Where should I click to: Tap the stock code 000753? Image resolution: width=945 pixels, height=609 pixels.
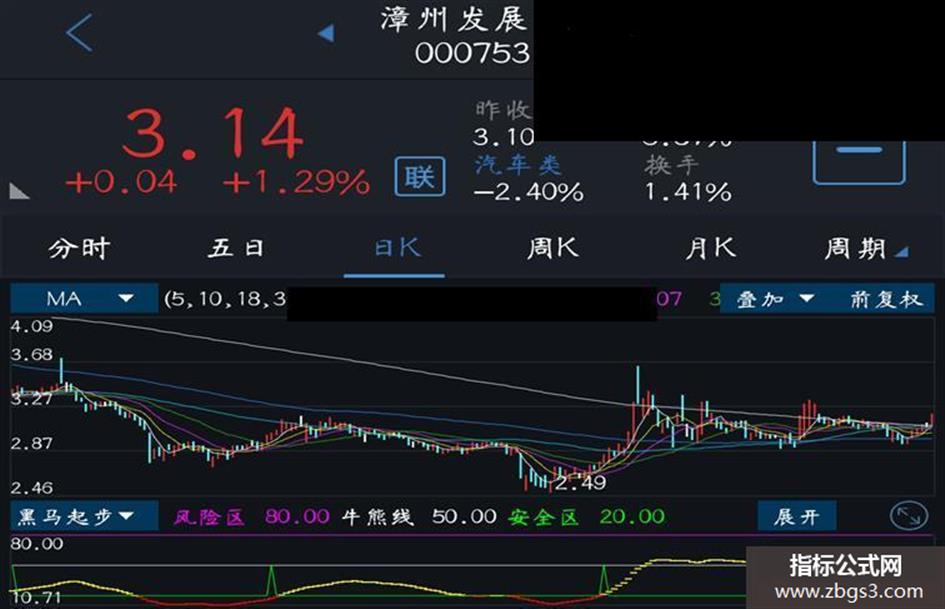pos(472,53)
